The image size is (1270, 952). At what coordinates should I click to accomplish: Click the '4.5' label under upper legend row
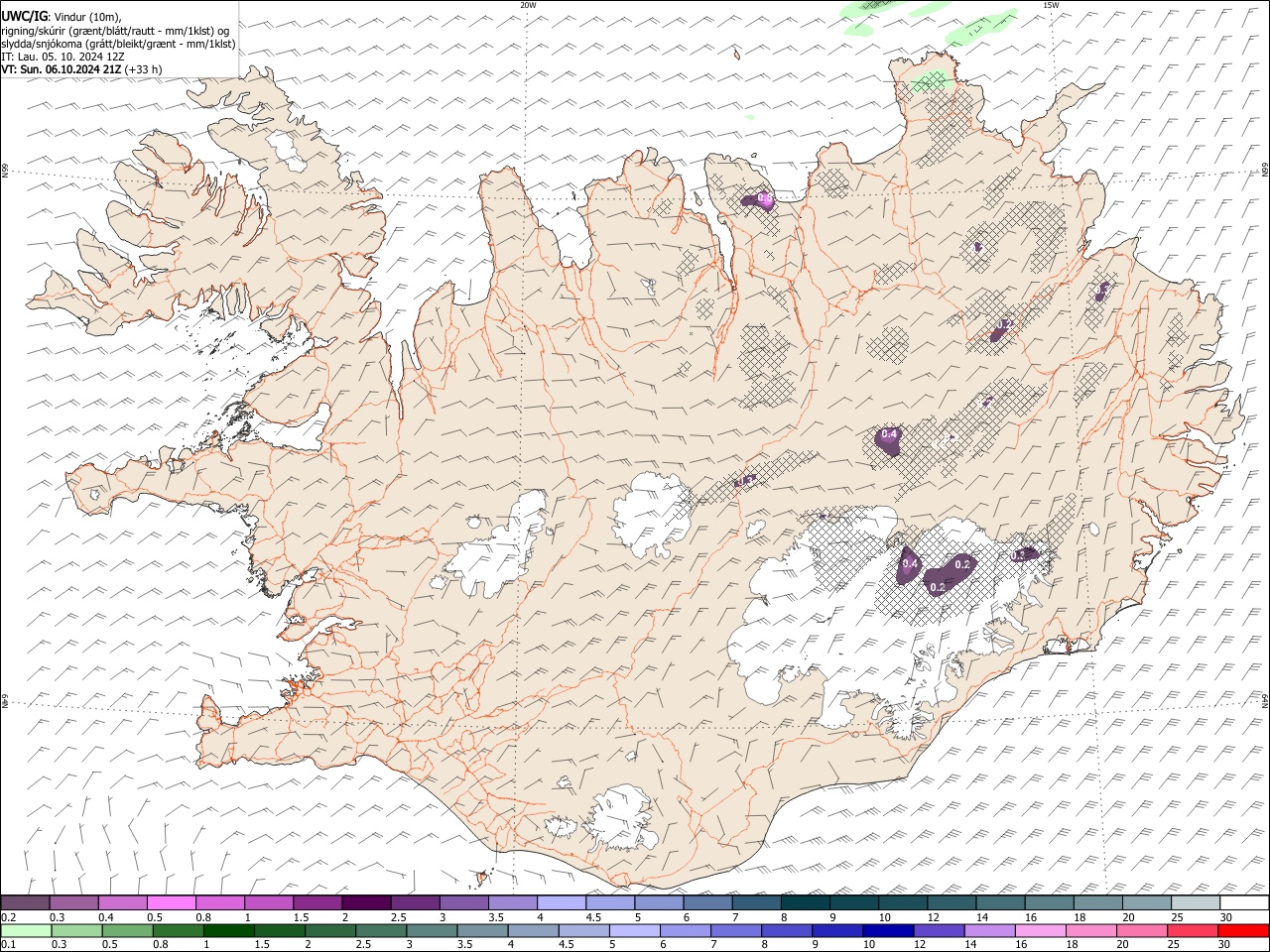[593, 917]
